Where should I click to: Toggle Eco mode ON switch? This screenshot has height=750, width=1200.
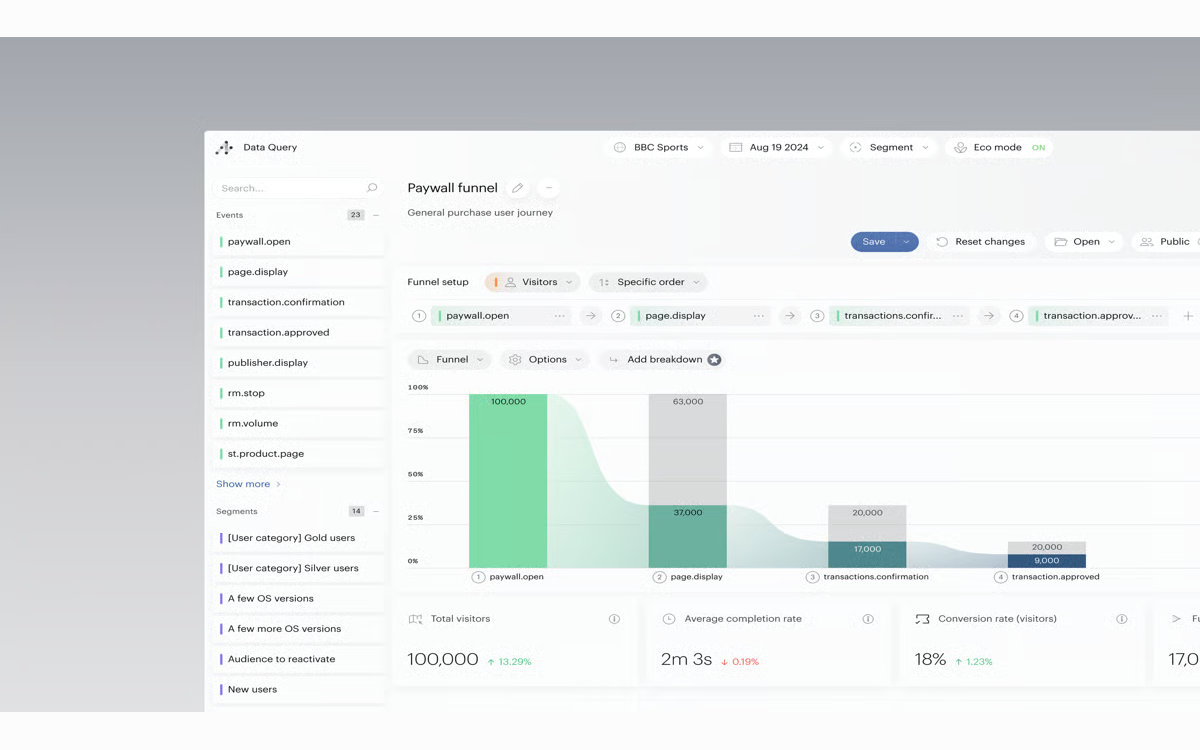click(x=1039, y=148)
